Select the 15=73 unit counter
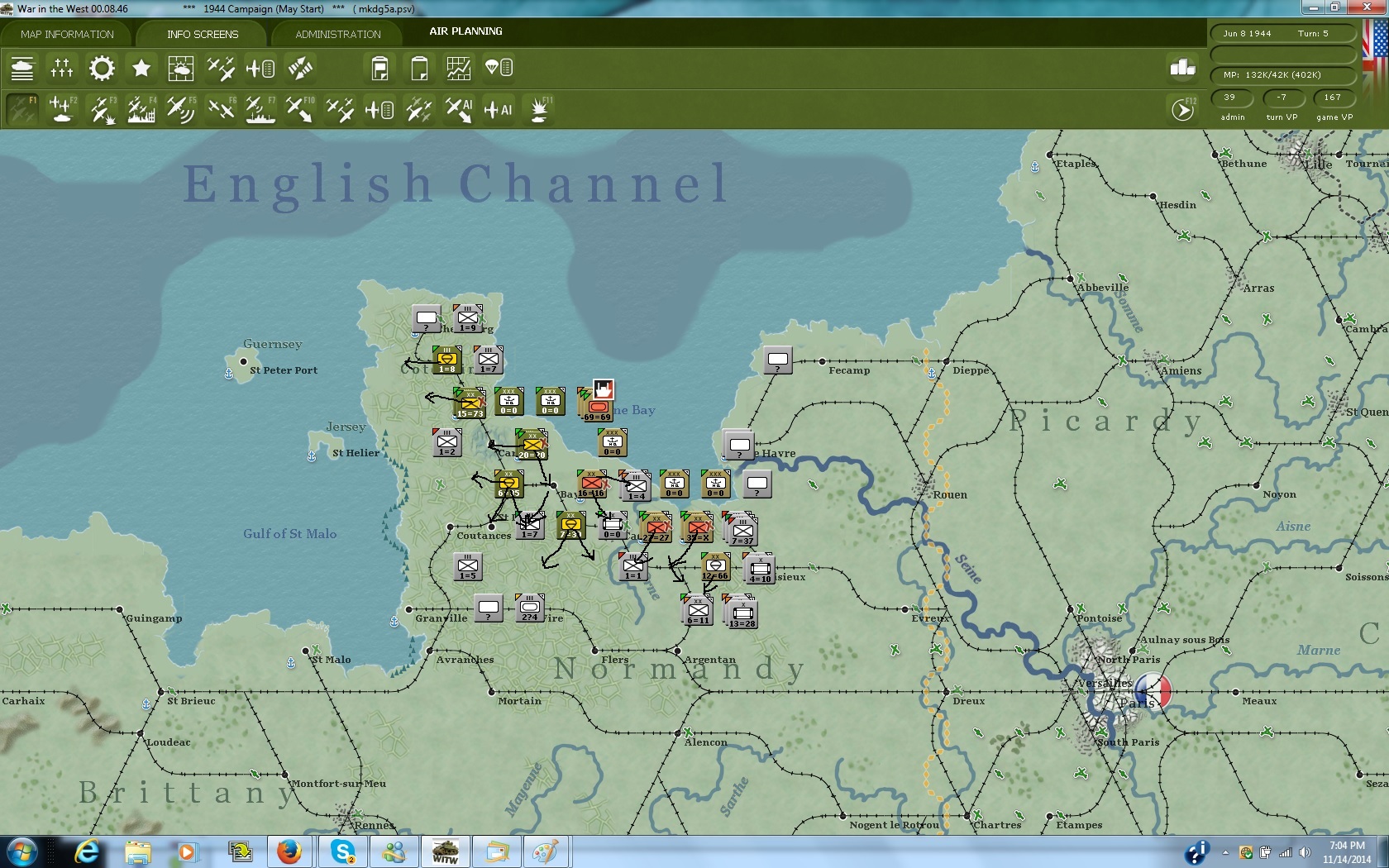Image resolution: width=1389 pixels, height=868 pixels. [470, 404]
